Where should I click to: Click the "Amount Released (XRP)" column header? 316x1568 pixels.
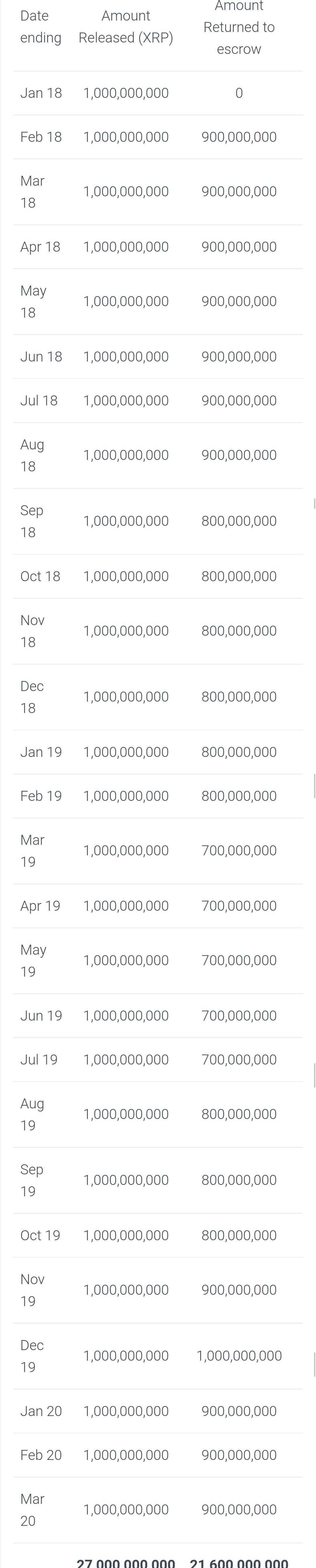click(126, 27)
